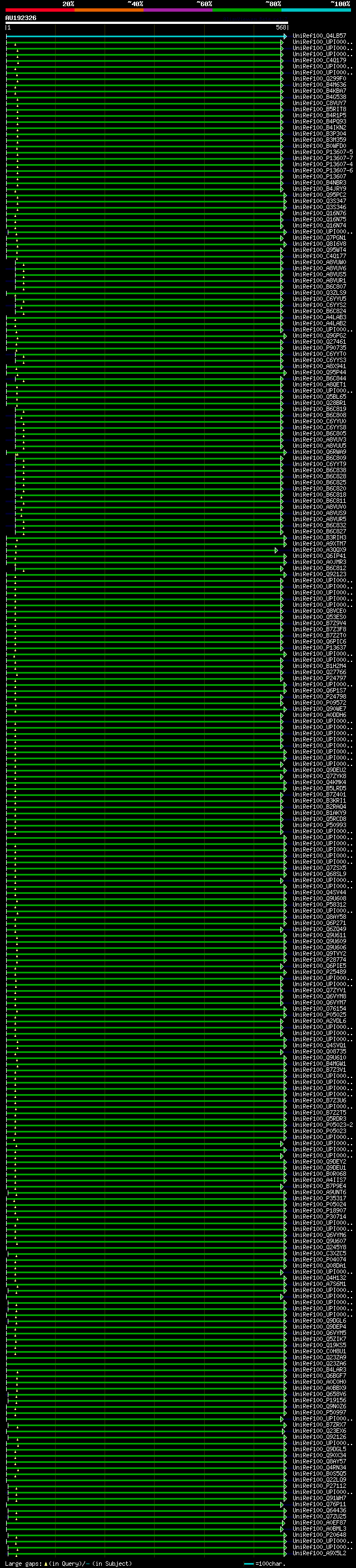Open the UniRef100_P50993 entry
Screen dimensions: 356x1568
tap(319, 825)
